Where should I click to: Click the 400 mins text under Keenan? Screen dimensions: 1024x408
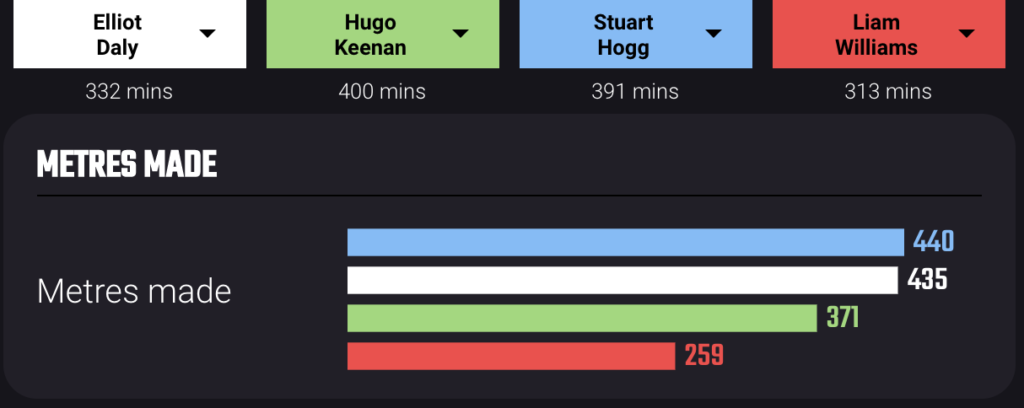coord(382,91)
